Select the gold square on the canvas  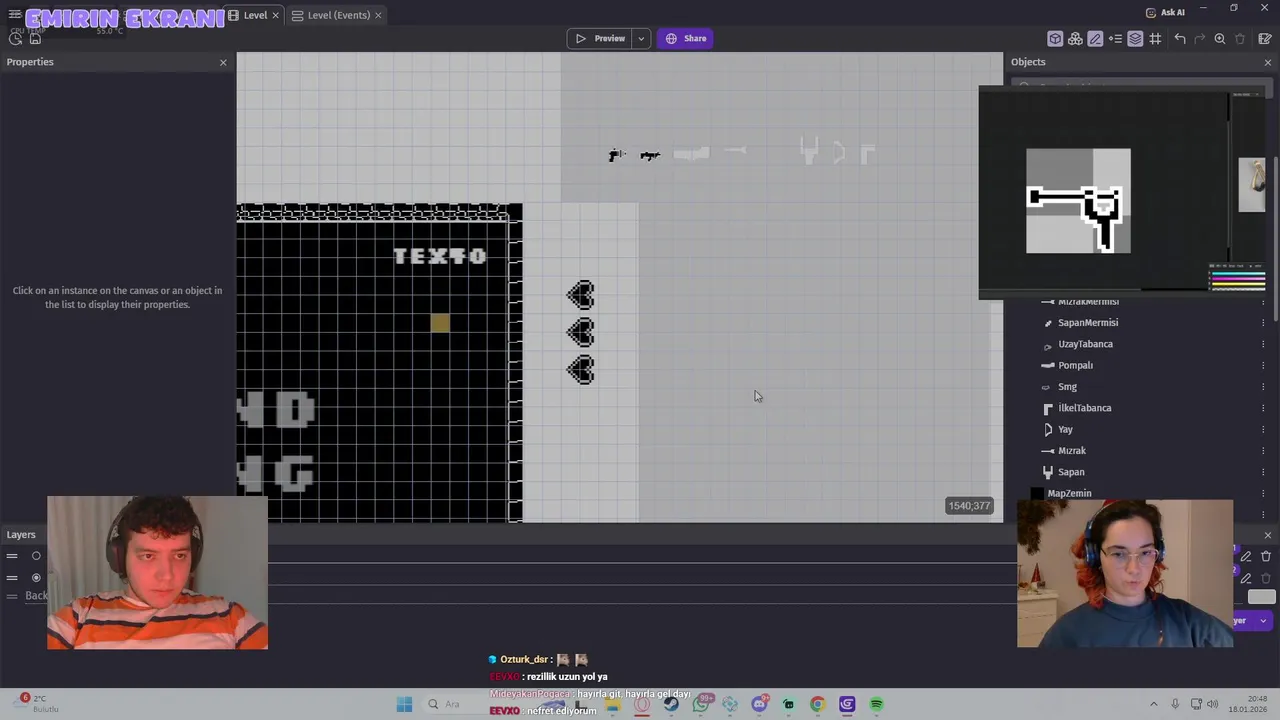pyautogui.click(x=440, y=323)
